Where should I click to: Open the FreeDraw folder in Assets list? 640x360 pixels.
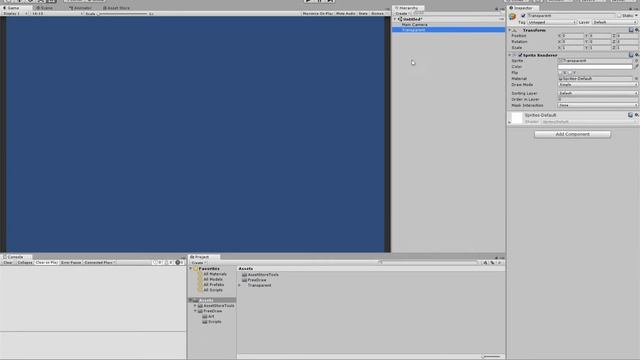pos(254,280)
